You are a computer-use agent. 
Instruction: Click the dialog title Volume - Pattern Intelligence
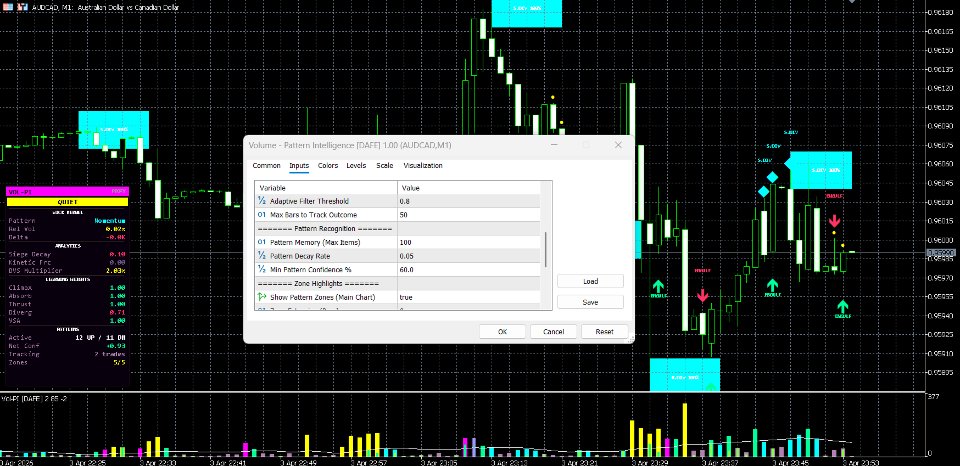point(350,145)
